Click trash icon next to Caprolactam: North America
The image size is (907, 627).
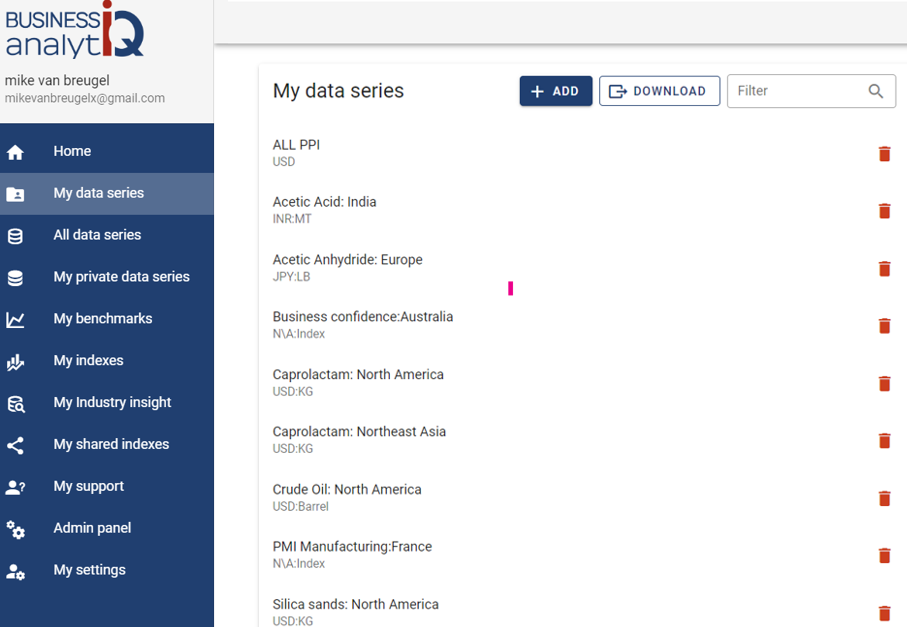(884, 383)
